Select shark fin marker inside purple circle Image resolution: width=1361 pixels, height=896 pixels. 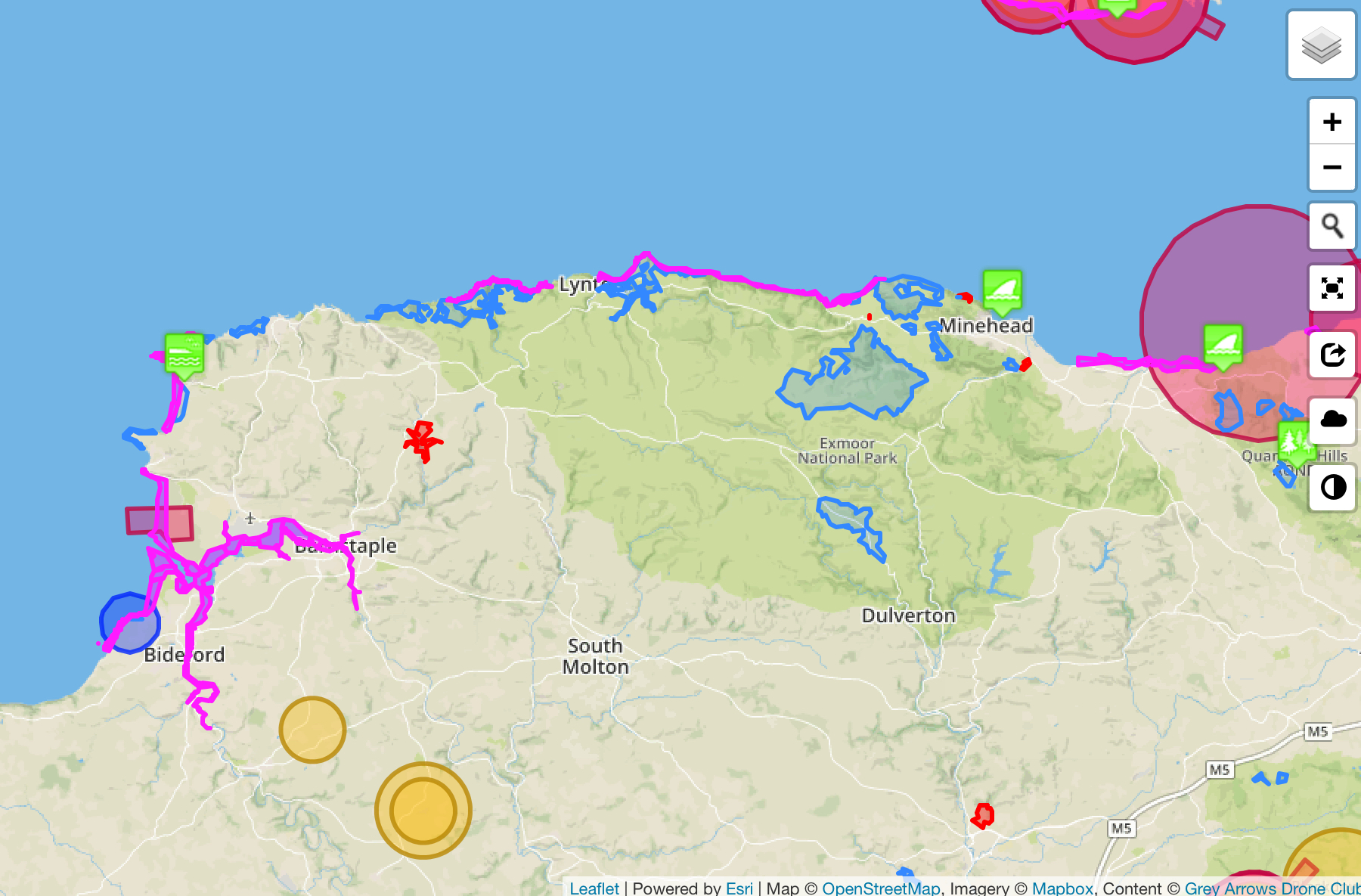click(x=1223, y=346)
